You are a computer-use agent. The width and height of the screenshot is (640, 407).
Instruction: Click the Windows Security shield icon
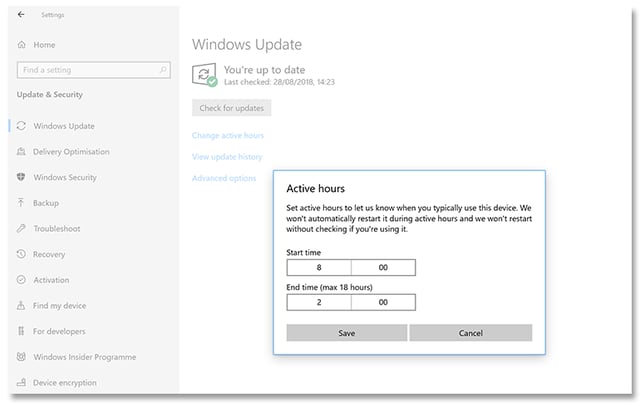(x=21, y=177)
